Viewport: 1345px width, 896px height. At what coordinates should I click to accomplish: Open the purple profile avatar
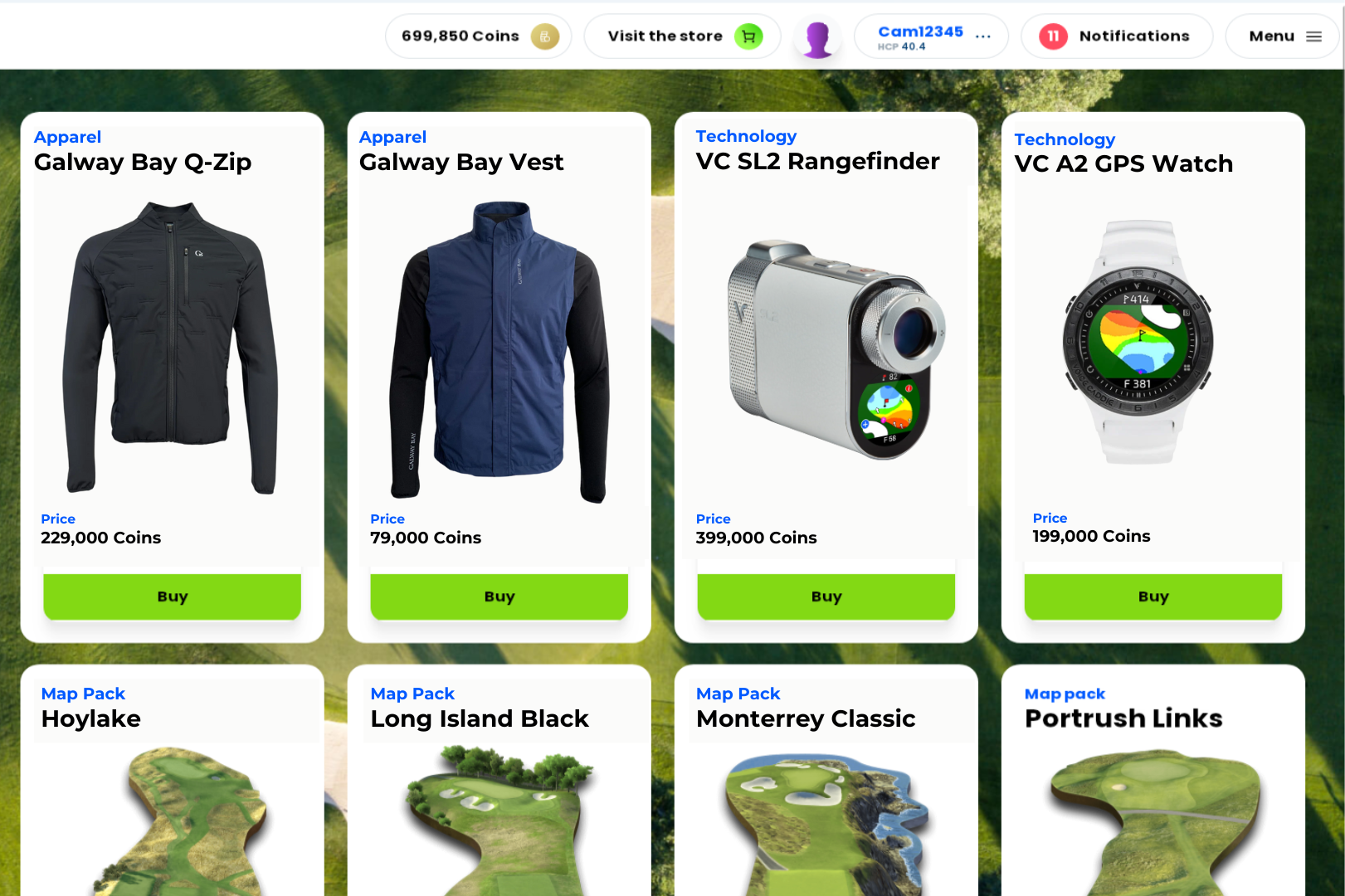[x=817, y=38]
